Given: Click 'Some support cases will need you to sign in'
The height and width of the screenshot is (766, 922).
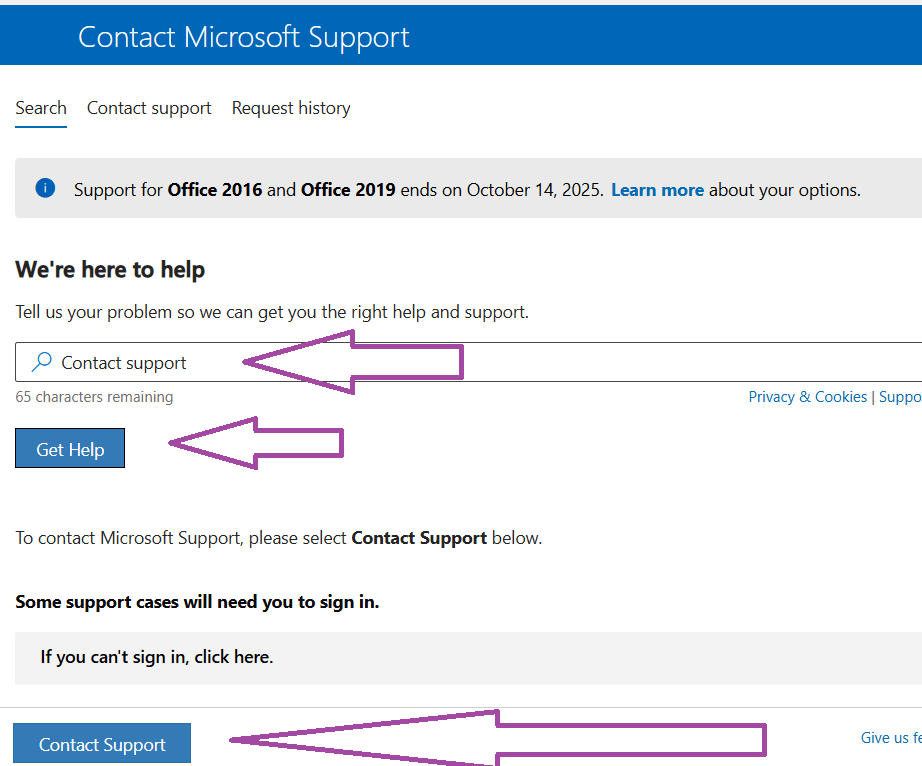Looking at the screenshot, I should click(x=197, y=602).
